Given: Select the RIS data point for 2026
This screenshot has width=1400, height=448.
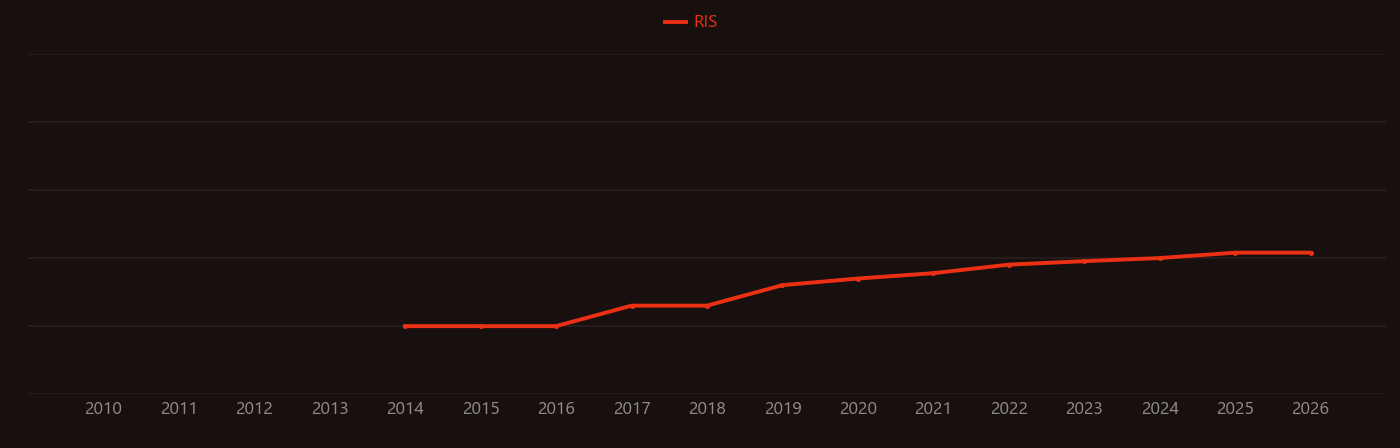Looking at the screenshot, I should [1311, 253].
